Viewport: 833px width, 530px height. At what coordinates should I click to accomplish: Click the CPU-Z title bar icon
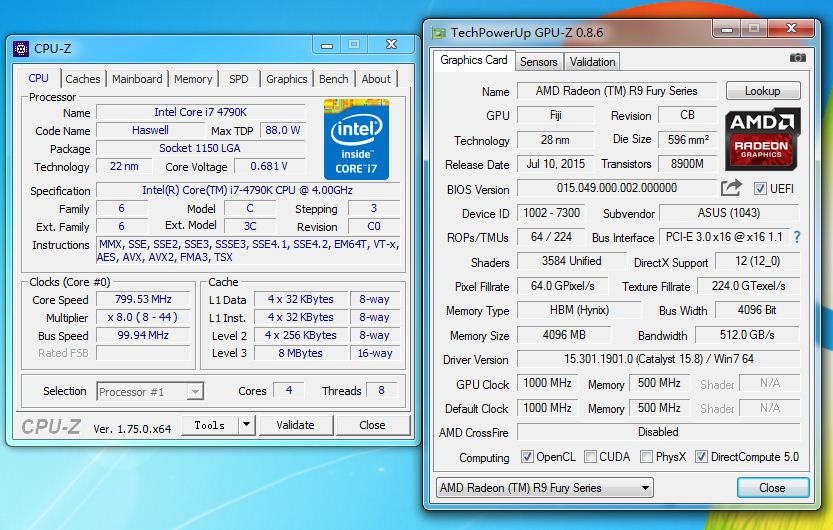click(x=22, y=47)
